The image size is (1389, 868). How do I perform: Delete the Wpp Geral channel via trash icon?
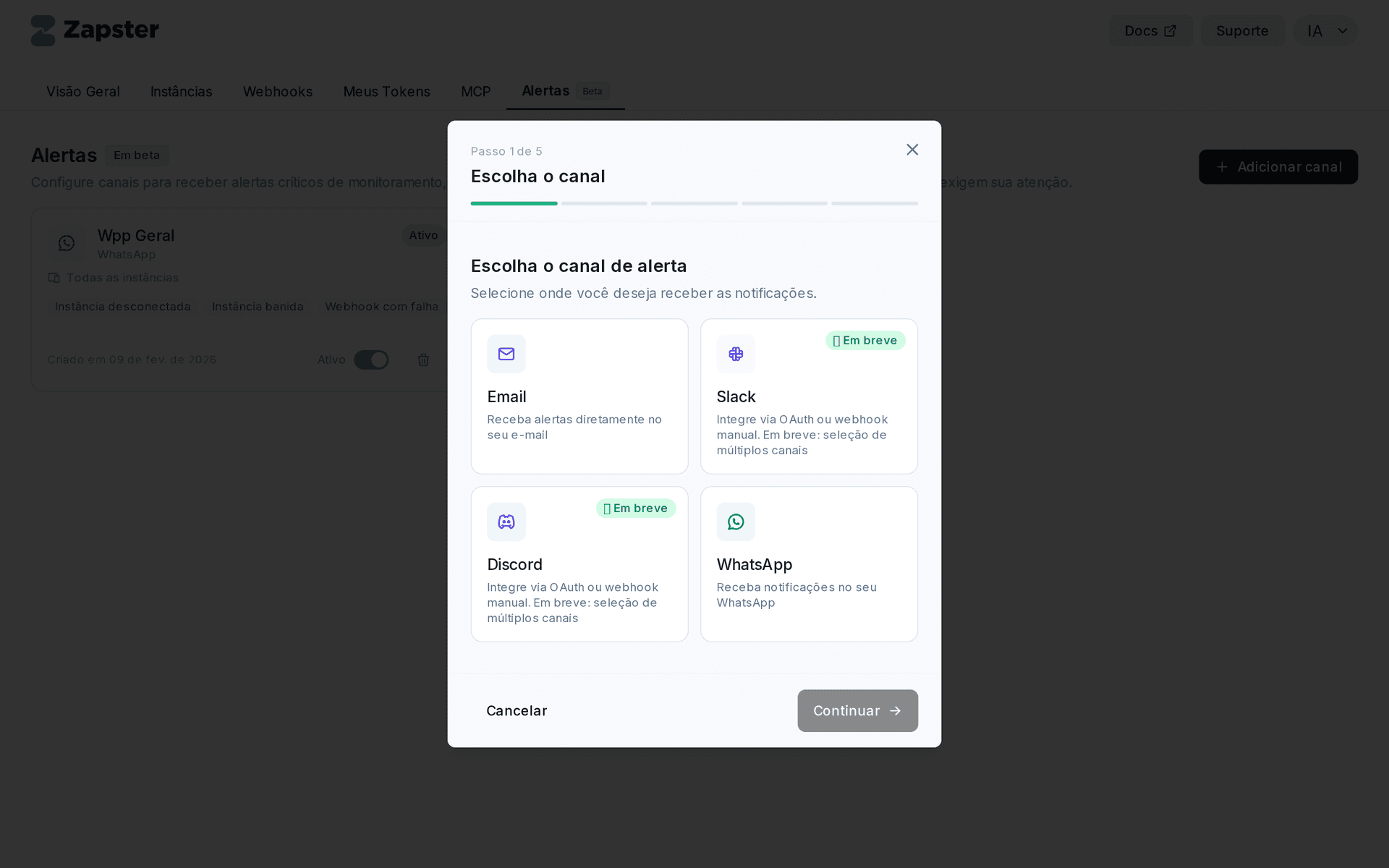pyautogui.click(x=424, y=359)
